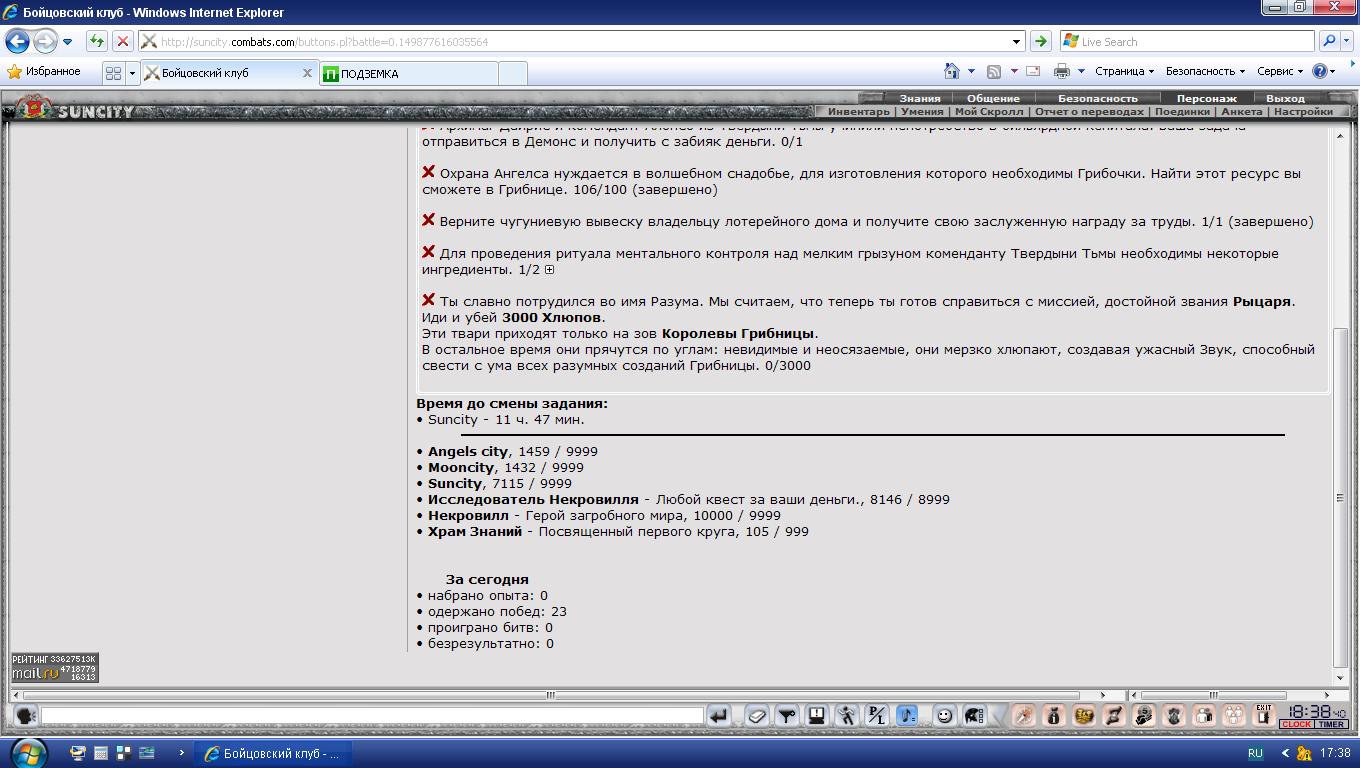Open the Умения submenu link

click(x=921, y=112)
